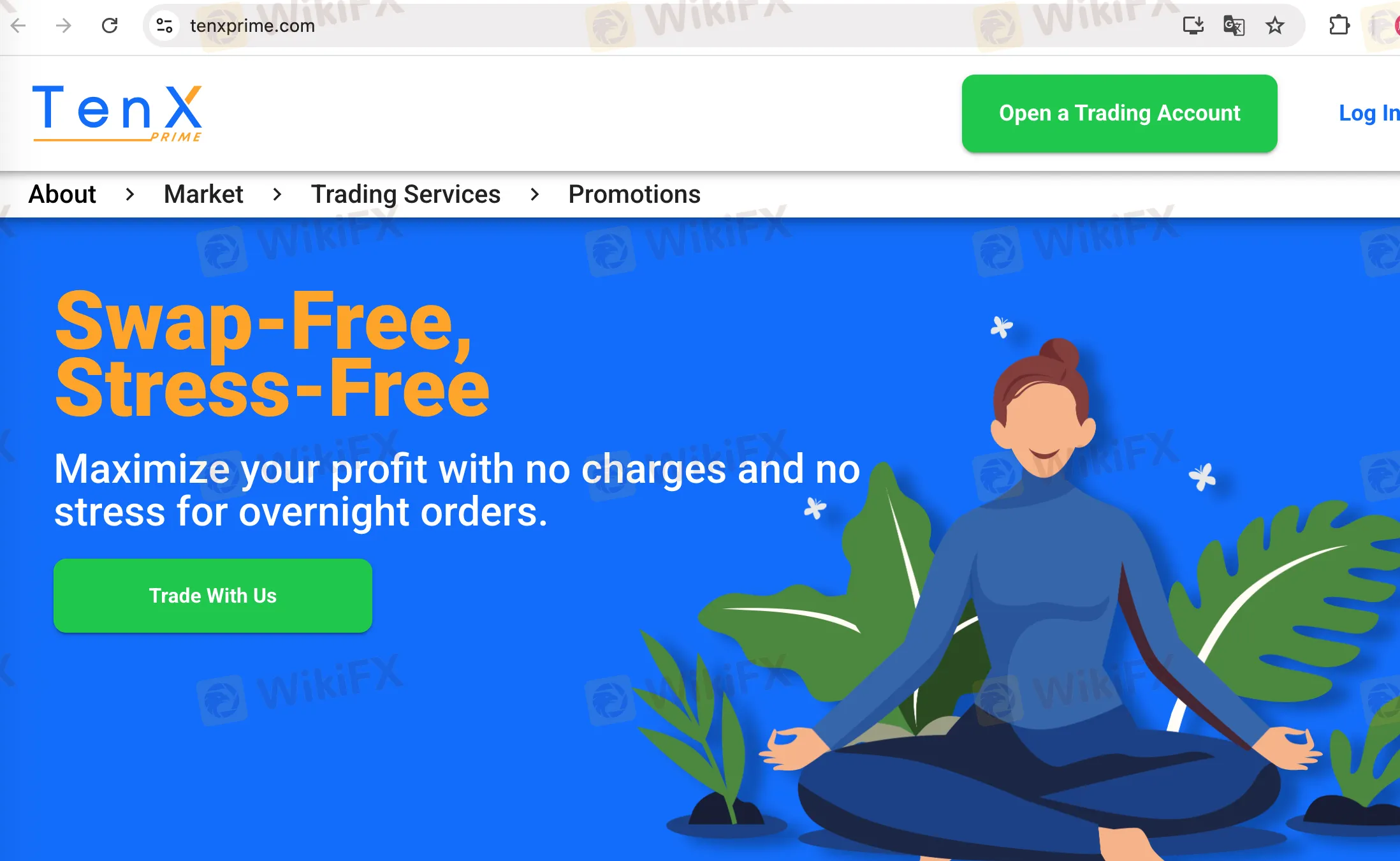Open the Google Translate icon
The width and height of the screenshot is (1400, 861).
pyautogui.click(x=1234, y=26)
